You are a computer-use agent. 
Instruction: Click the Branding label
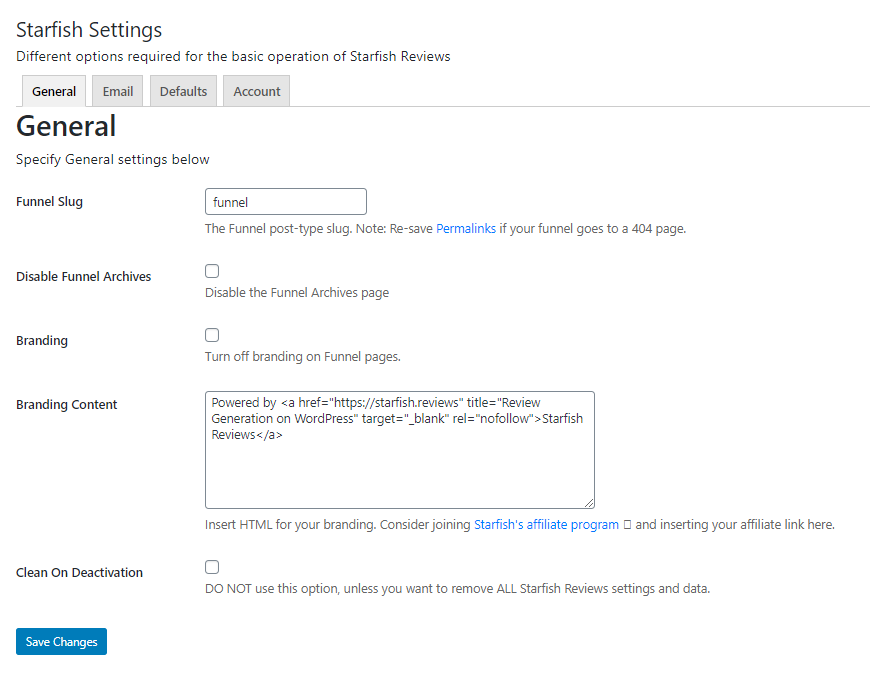(42, 341)
